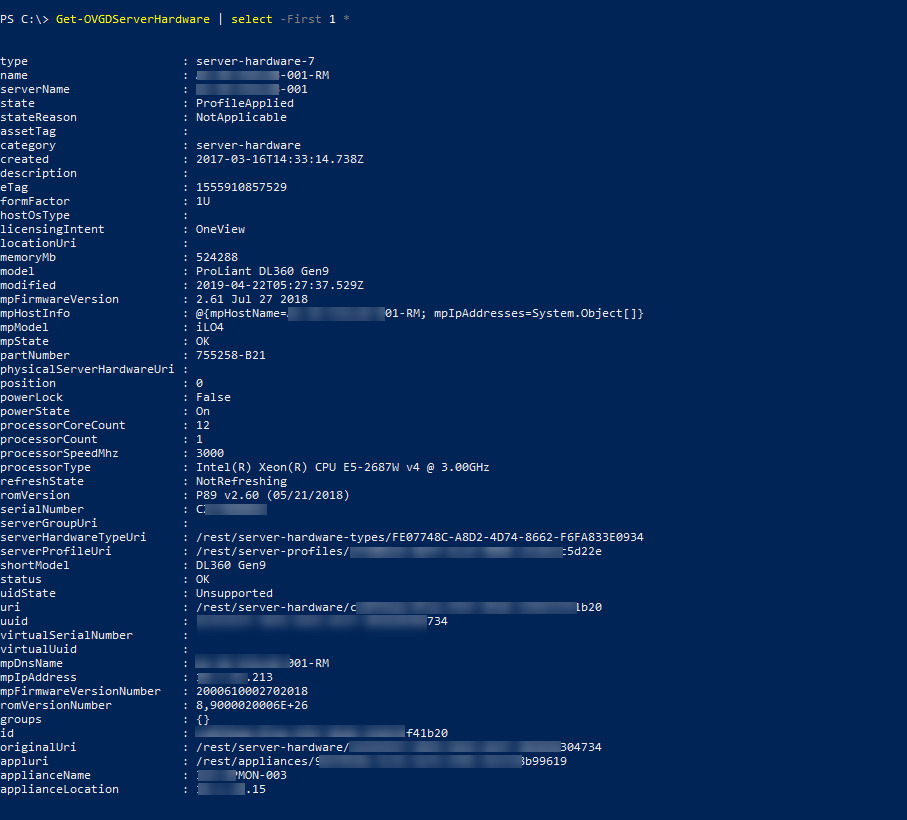Click the mpFirmwareVersionNumber value 2000610002702018
Screen dimensions: 907x820
(x=252, y=691)
